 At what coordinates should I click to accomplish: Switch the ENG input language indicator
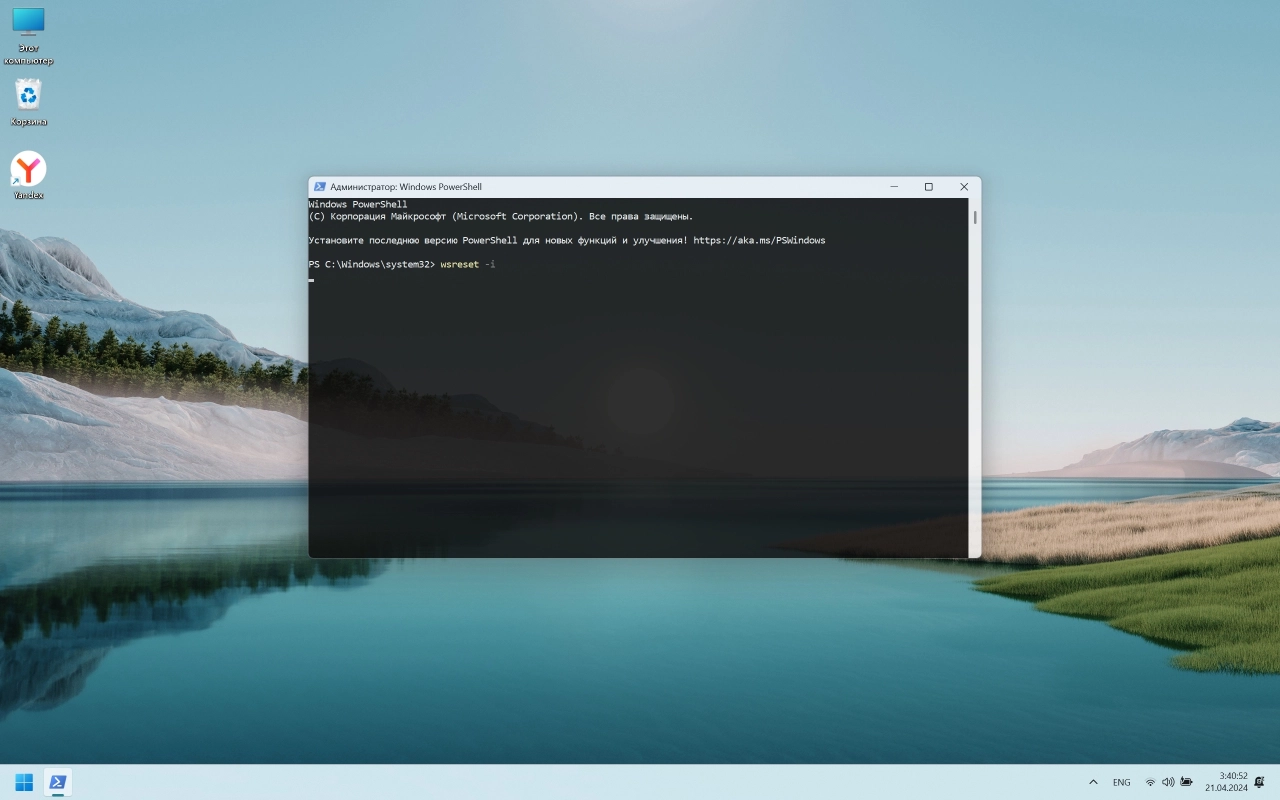pyautogui.click(x=1121, y=782)
